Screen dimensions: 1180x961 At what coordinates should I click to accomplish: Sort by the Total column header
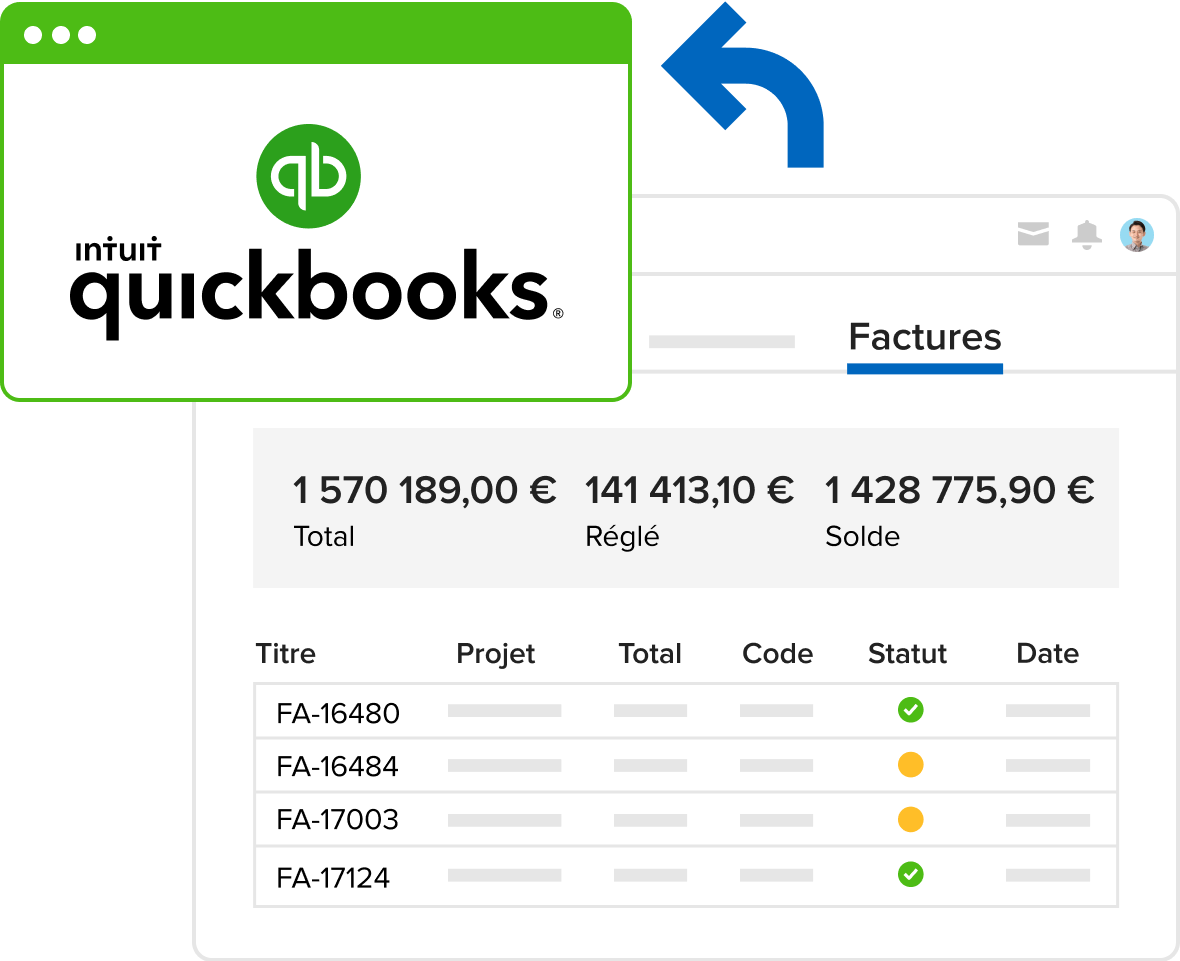click(x=649, y=653)
